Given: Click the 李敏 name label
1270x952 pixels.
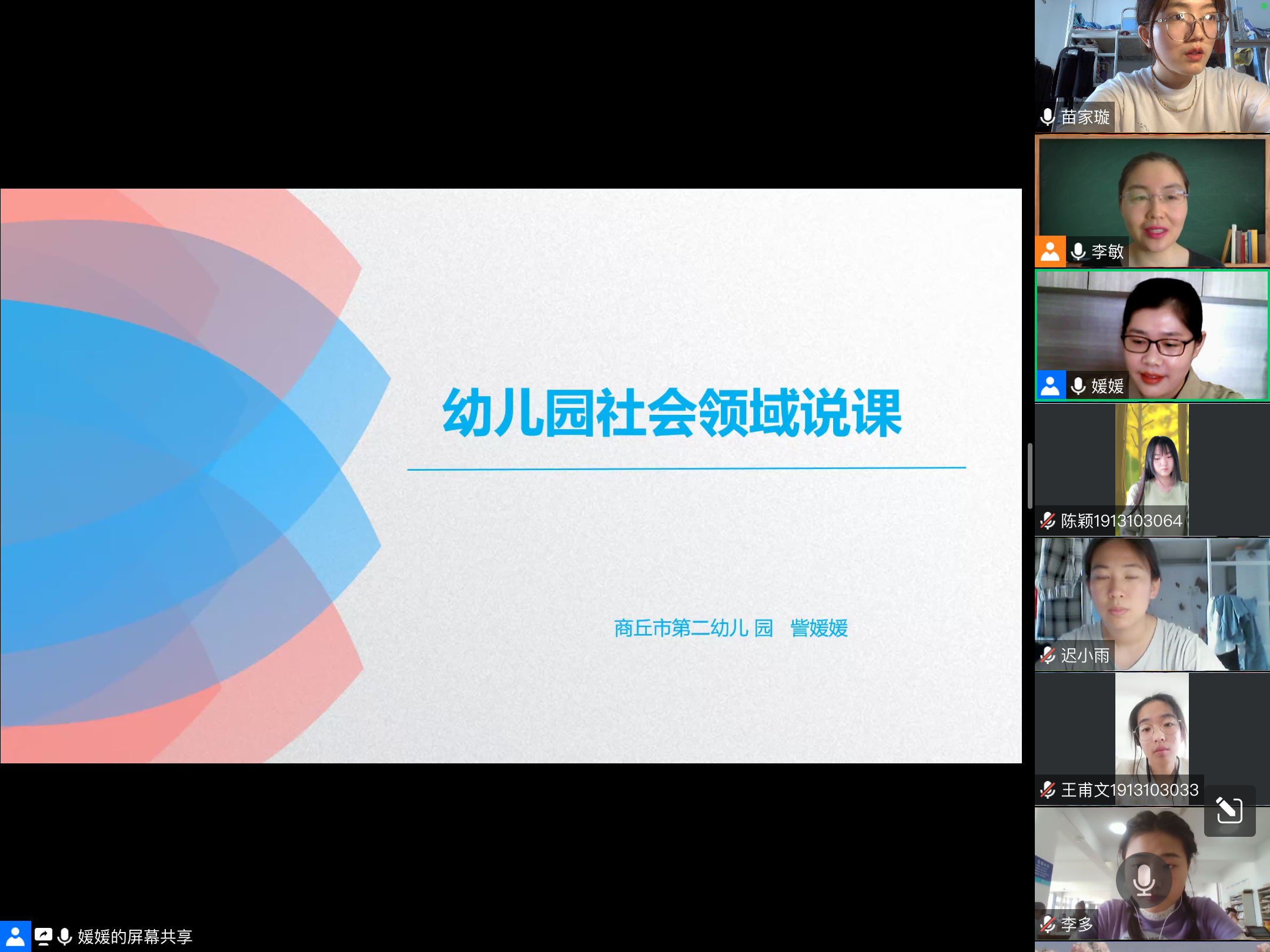Looking at the screenshot, I should click(1108, 252).
